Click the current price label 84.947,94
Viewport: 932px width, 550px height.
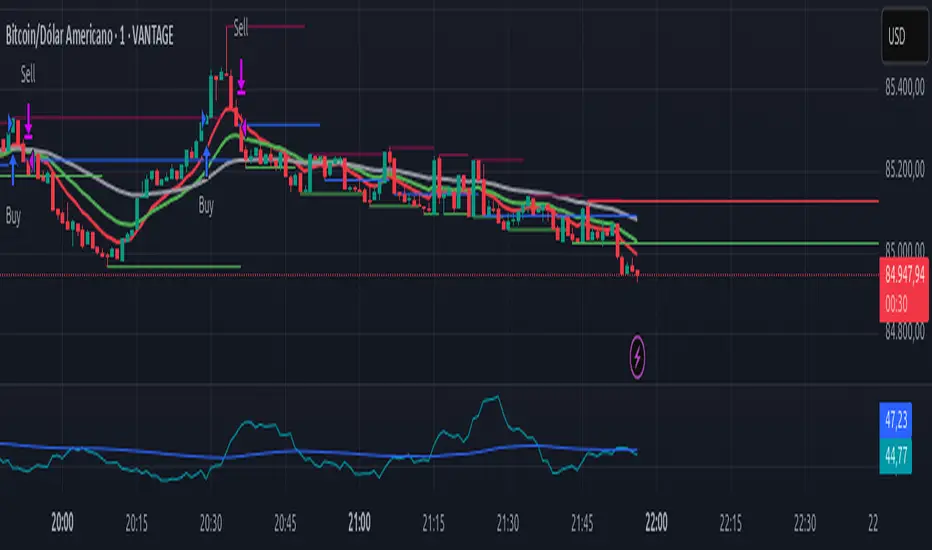(904, 274)
